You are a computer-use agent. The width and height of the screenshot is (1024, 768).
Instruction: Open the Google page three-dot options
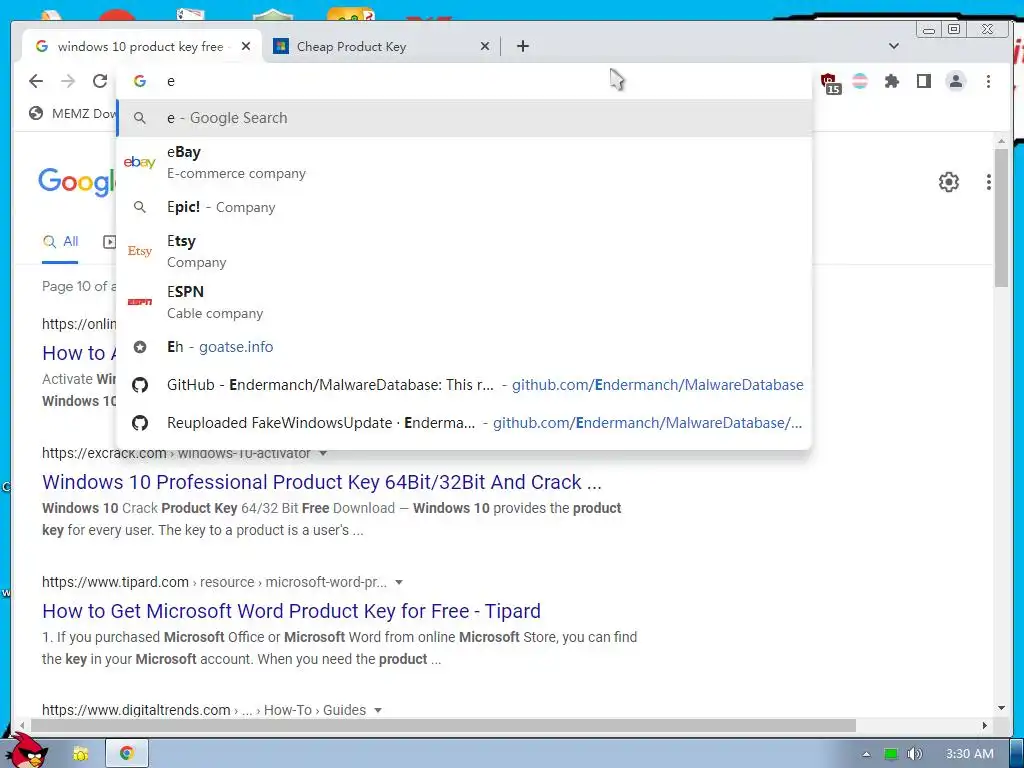pos(989,182)
